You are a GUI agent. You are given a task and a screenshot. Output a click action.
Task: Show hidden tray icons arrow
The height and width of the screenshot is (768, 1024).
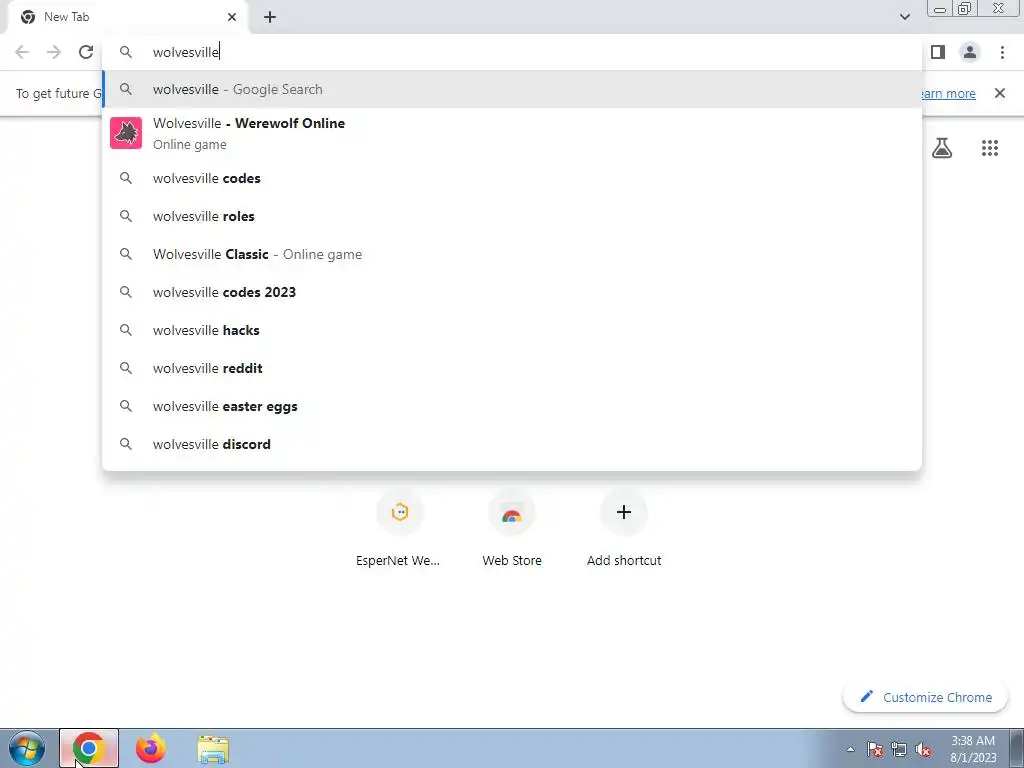coord(850,749)
